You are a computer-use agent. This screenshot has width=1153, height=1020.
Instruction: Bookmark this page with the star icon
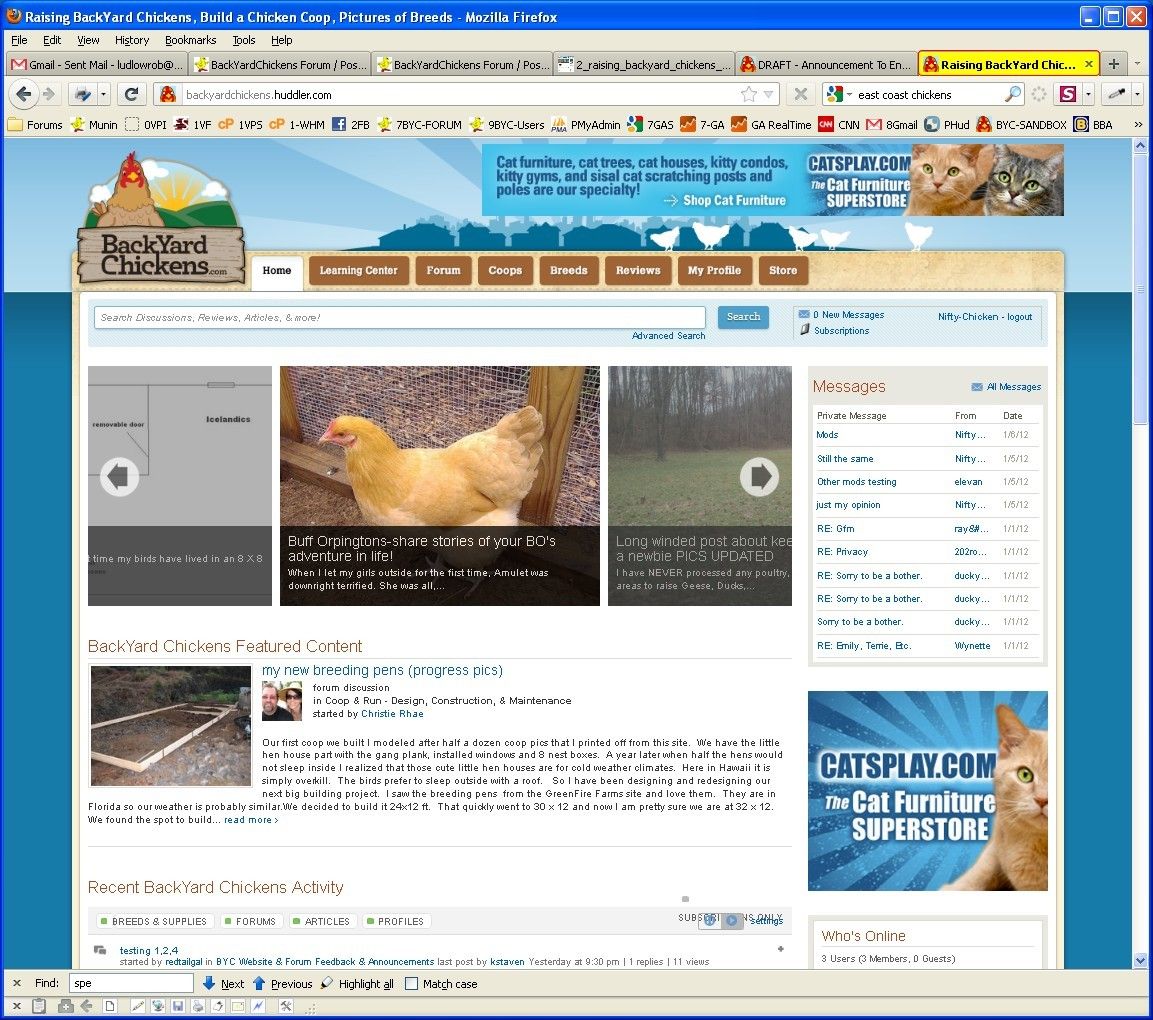pos(749,94)
